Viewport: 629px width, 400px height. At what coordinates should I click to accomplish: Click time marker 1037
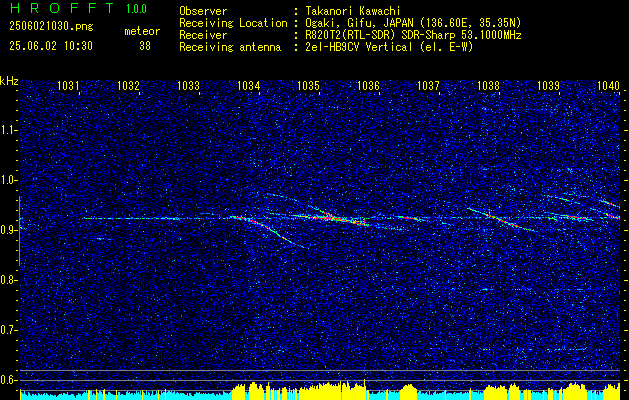[x=428, y=85]
